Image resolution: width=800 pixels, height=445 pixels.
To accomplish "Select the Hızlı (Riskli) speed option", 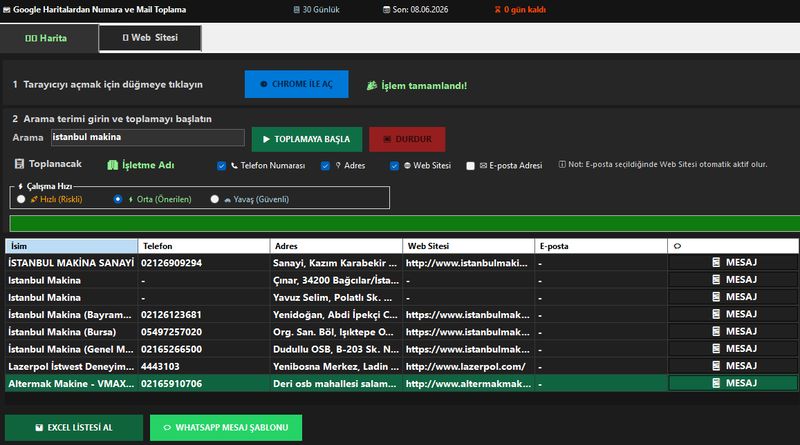I will (x=21, y=200).
